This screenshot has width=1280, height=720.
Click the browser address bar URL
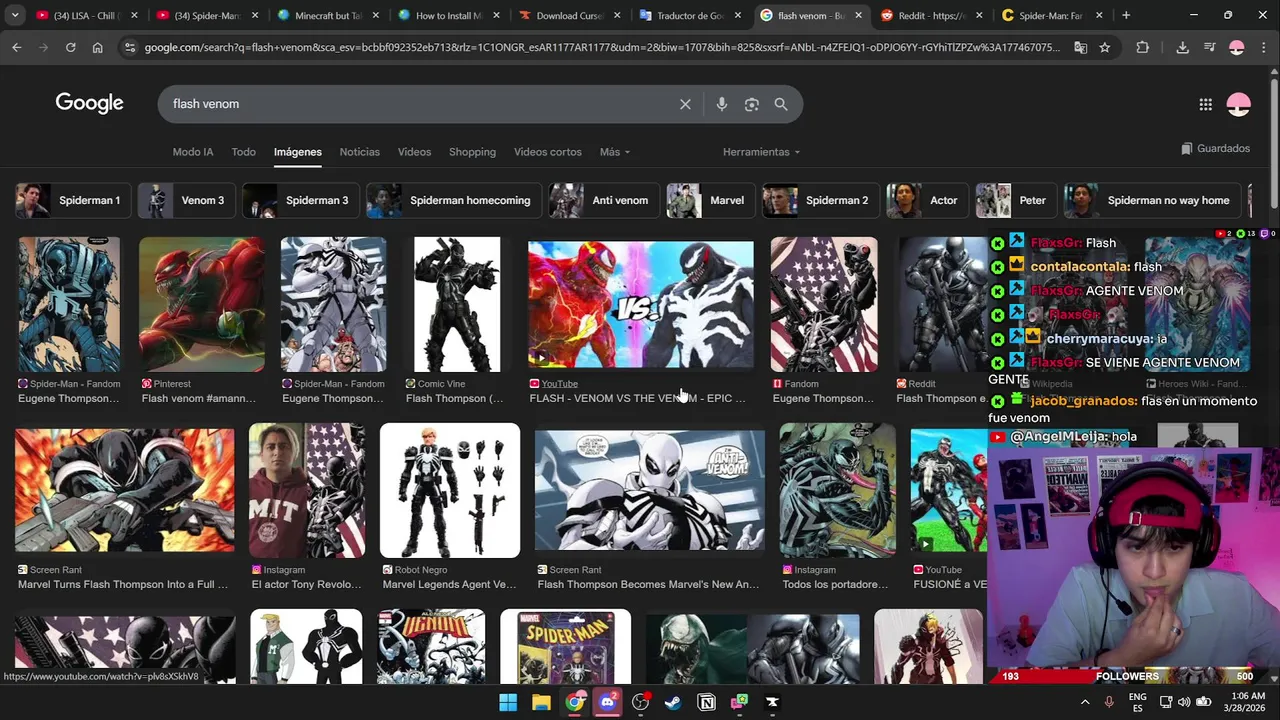tap(600, 47)
